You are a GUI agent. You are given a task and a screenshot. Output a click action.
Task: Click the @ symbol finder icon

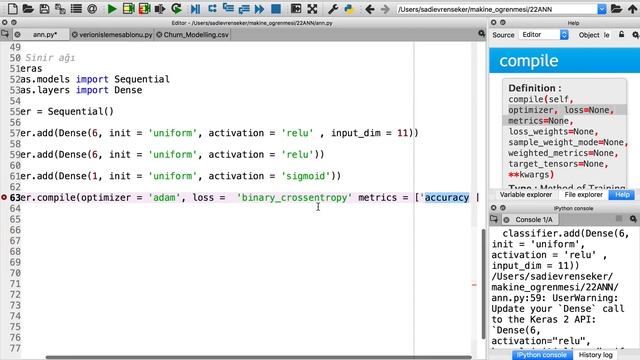click(x=92, y=9)
